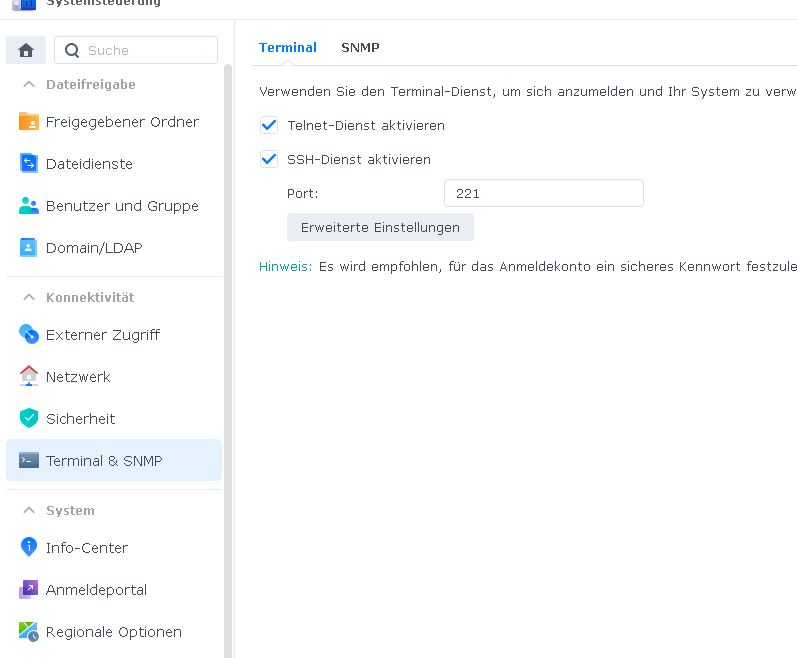The image size is (797, 658).
Task: Select Externer Zugriff icon
Action: (28, 335)
